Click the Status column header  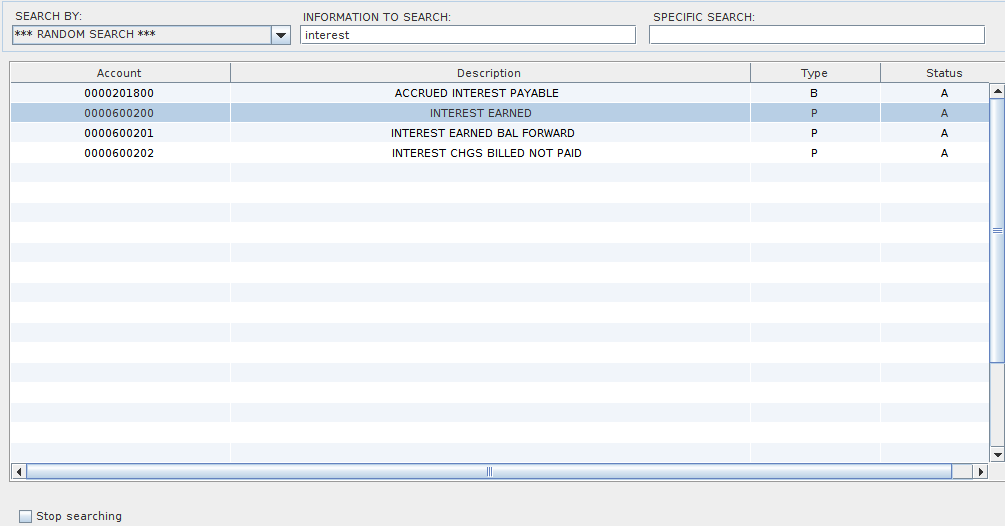pyautogui.click(x=943, y=73)
